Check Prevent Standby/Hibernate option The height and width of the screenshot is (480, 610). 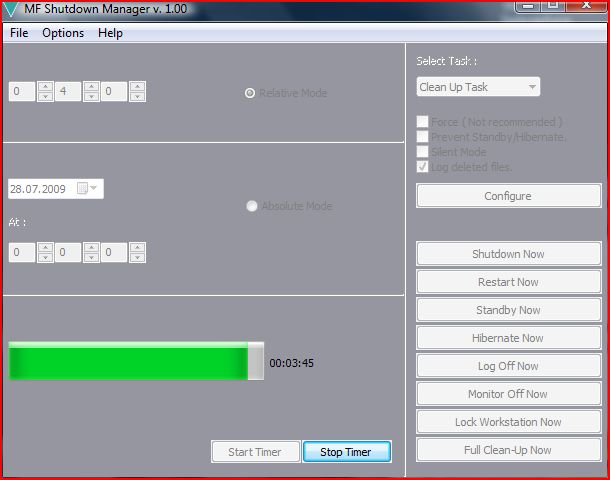(x=423, y=137)
